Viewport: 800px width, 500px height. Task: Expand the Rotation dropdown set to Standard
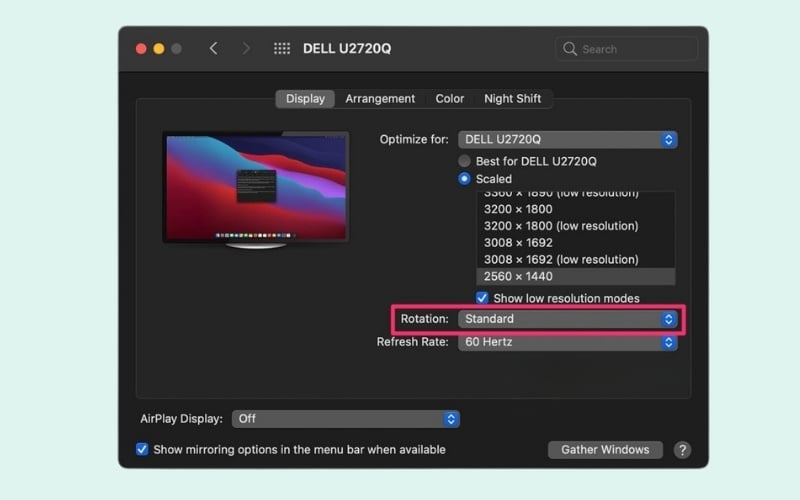tap(567, 319)
